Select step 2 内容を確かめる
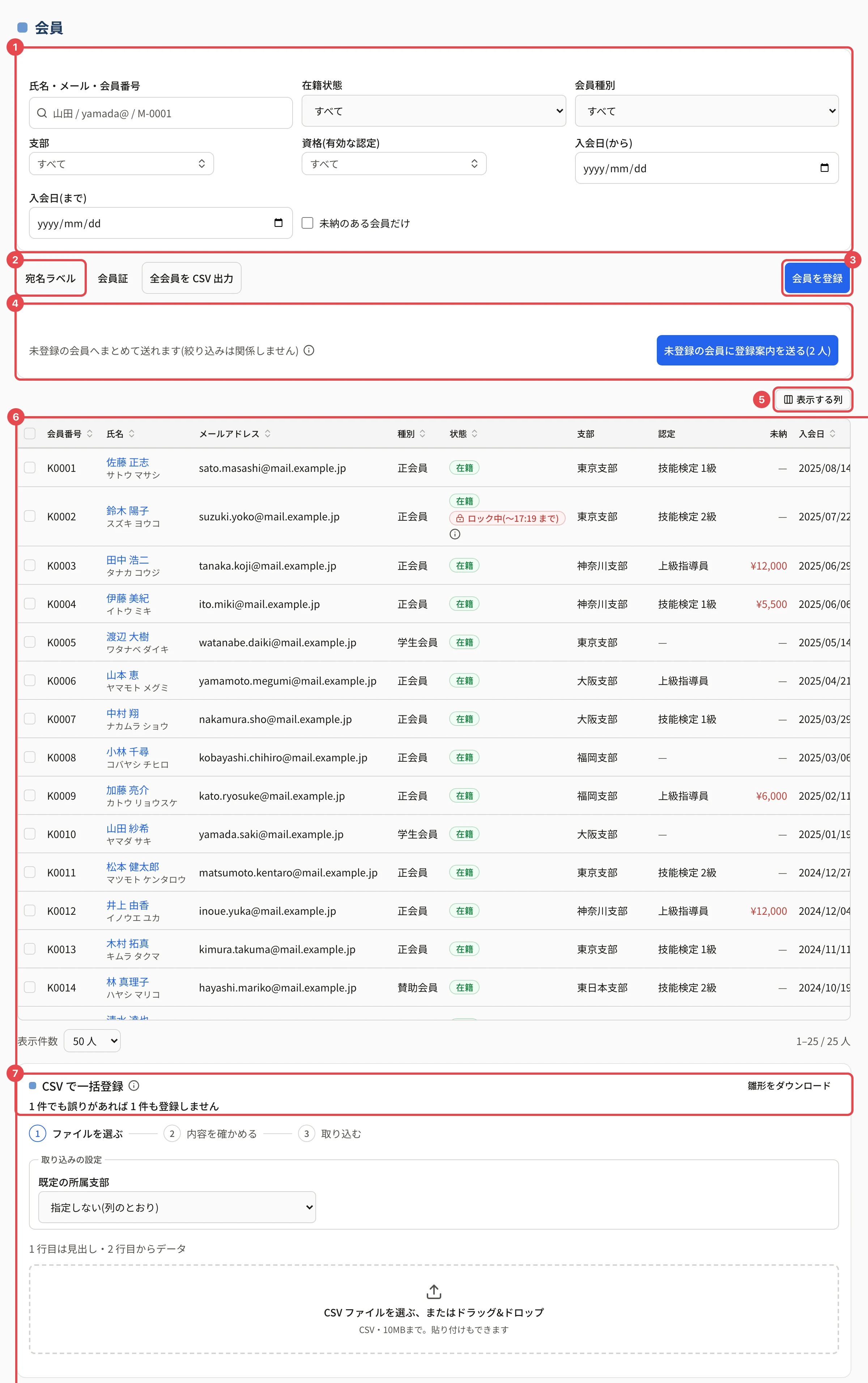Screen dimensions: 868x1383 211,1134
